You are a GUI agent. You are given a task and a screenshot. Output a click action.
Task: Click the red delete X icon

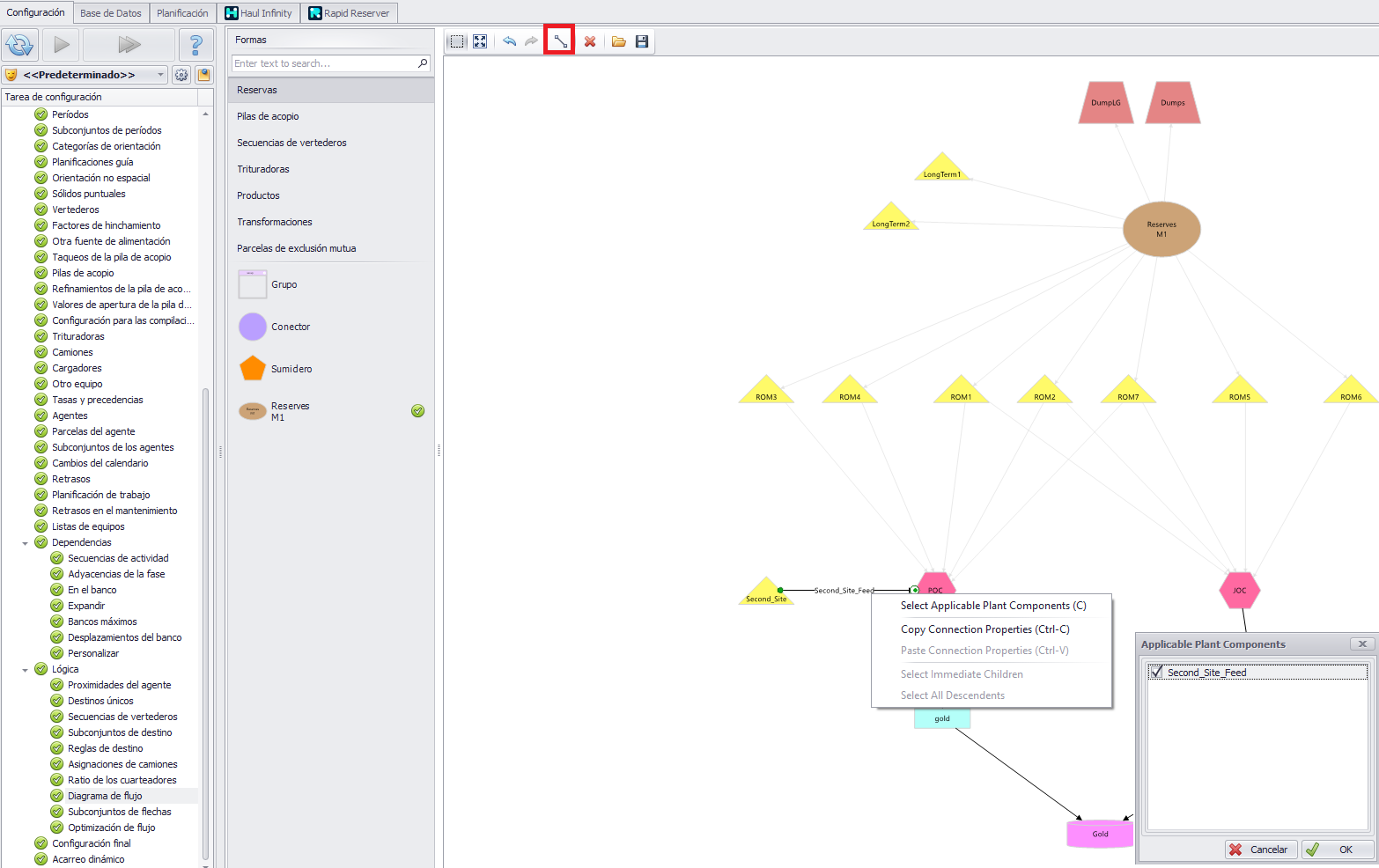pyautogui.click(x=590, y=41)
